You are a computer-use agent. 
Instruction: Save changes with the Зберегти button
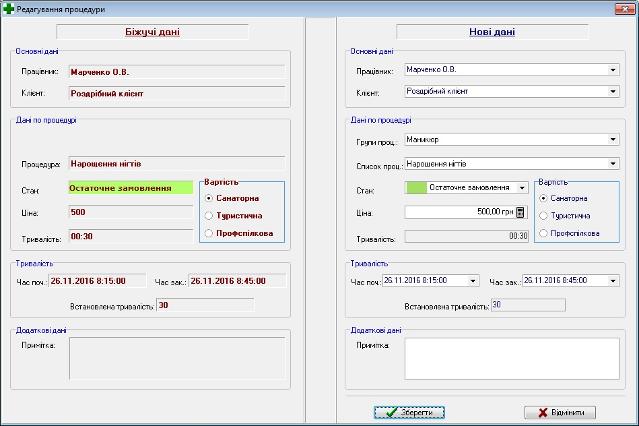click(x=409, y=412)
